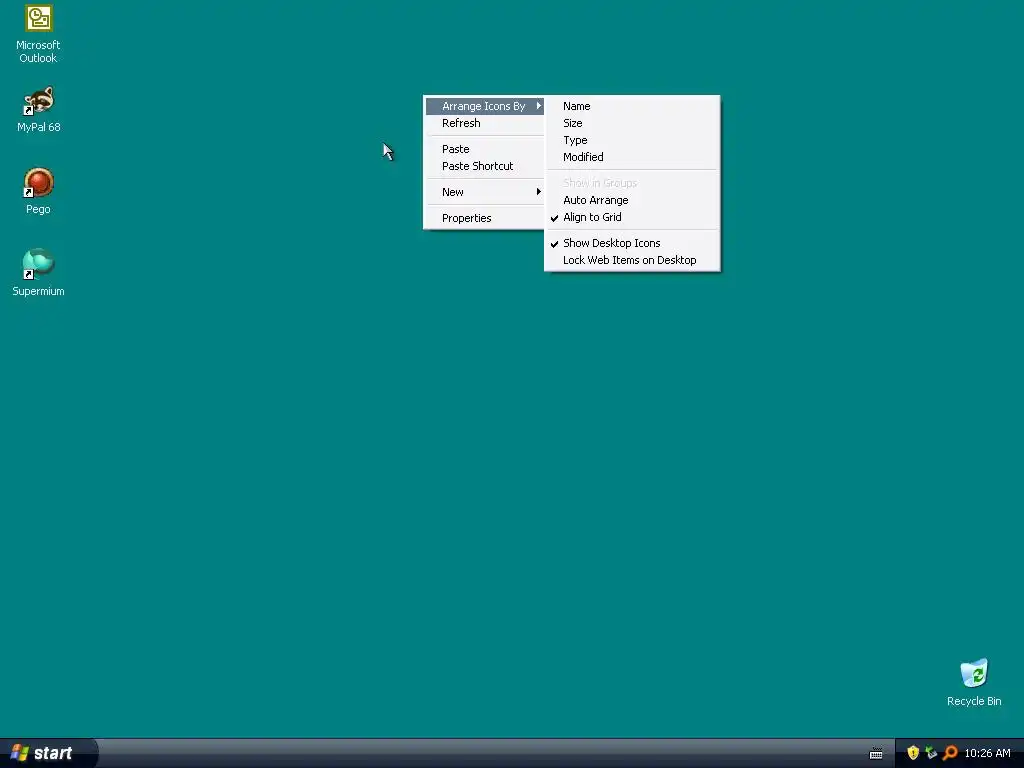Select the Pego desktop shortcut
Screen dimensions: 1024x768
pos(38,191)
